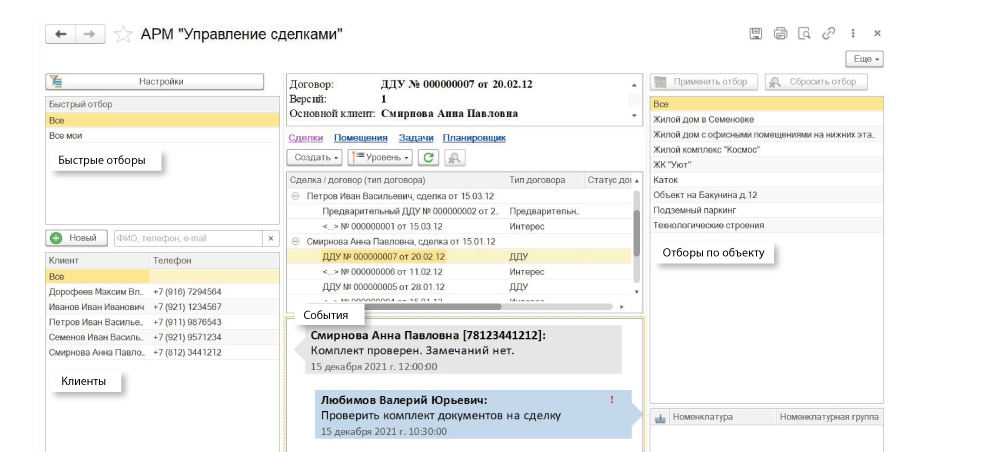Click the save diskette icon

(x=757, y=34)
